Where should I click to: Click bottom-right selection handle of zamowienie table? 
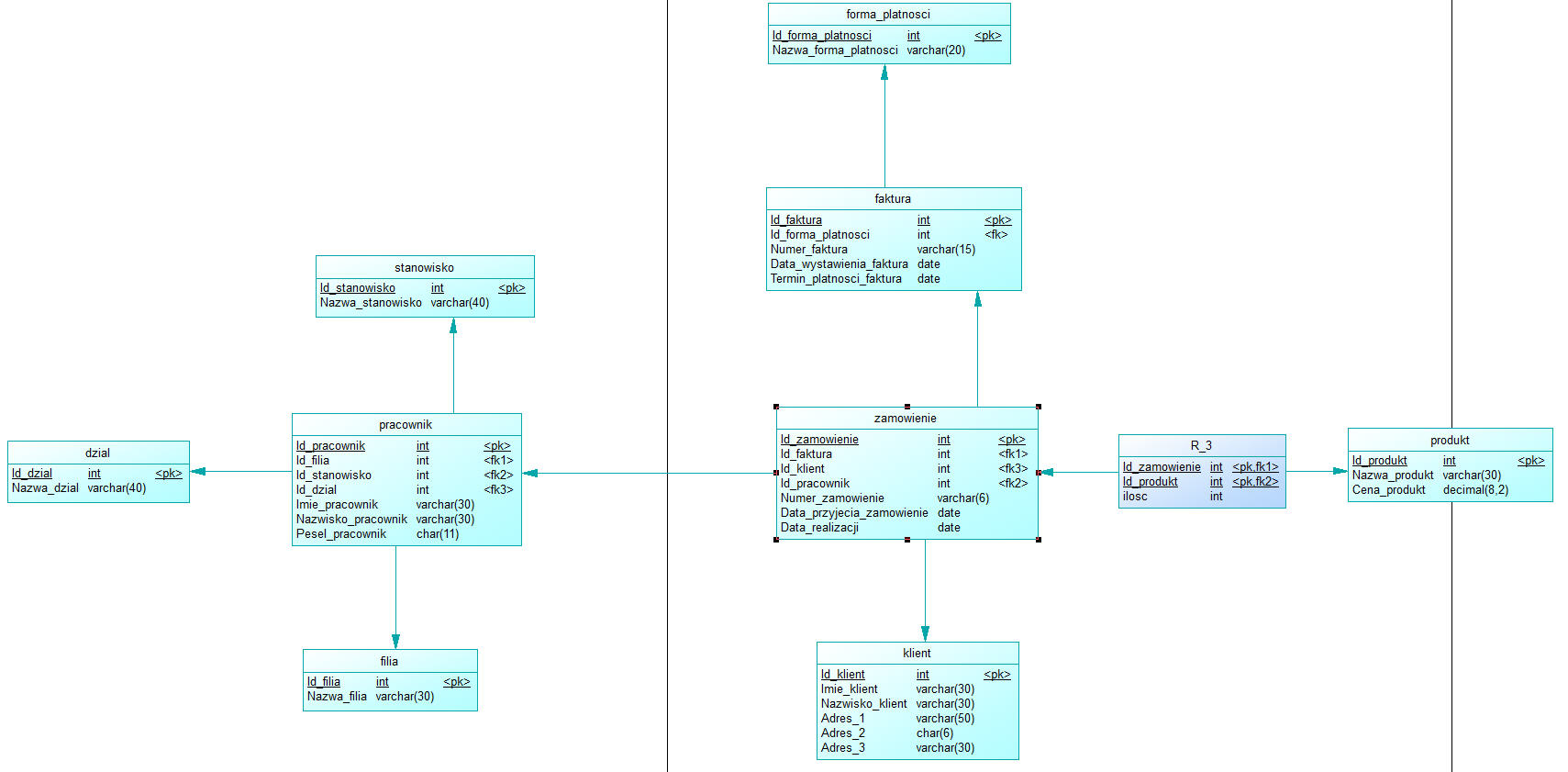1039,540
